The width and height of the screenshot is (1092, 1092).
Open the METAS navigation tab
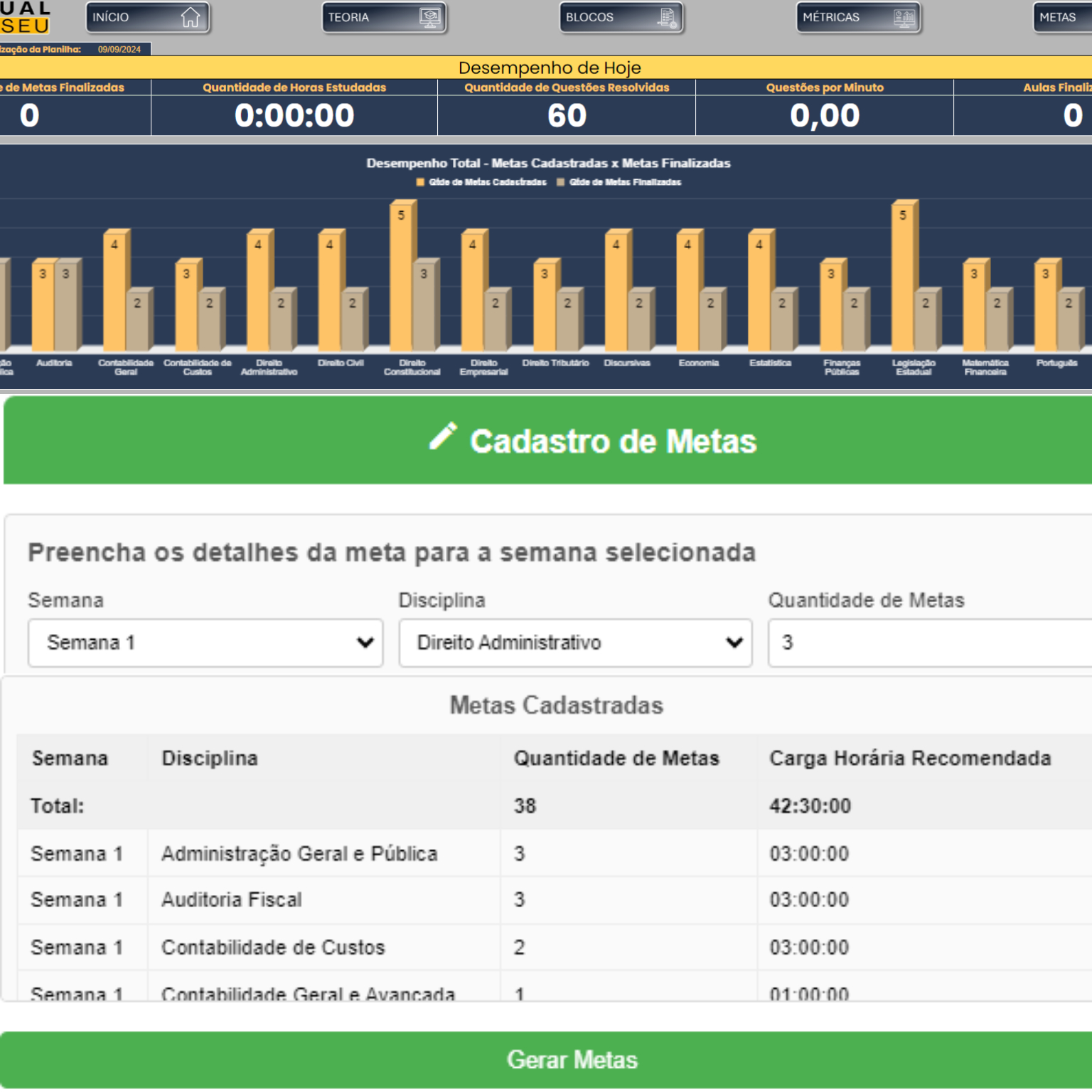coord(1061,18)
